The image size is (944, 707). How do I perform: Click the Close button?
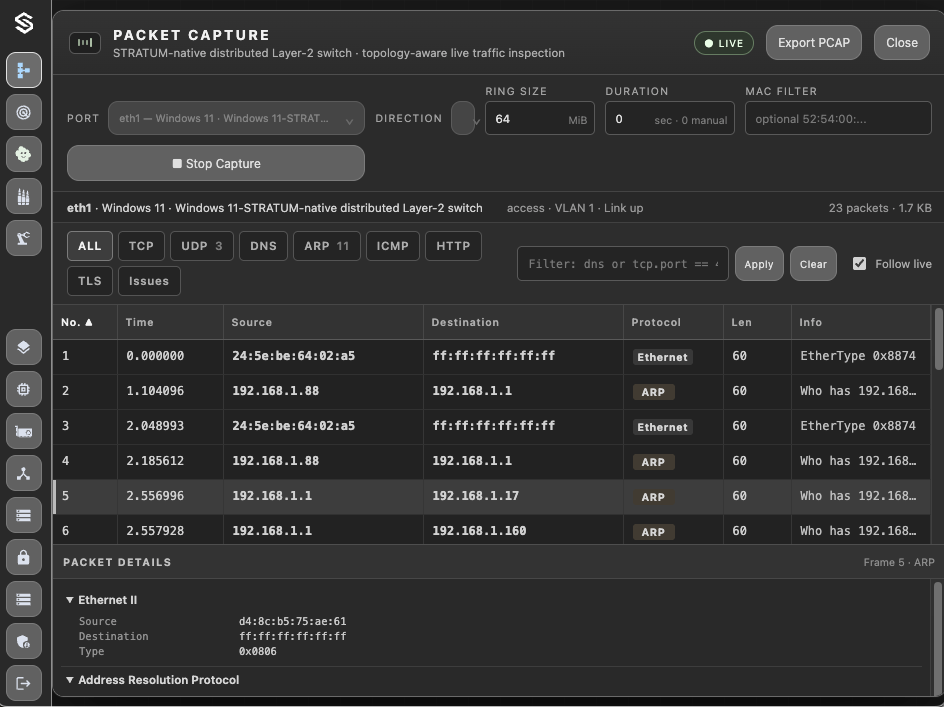coord(902,43)
